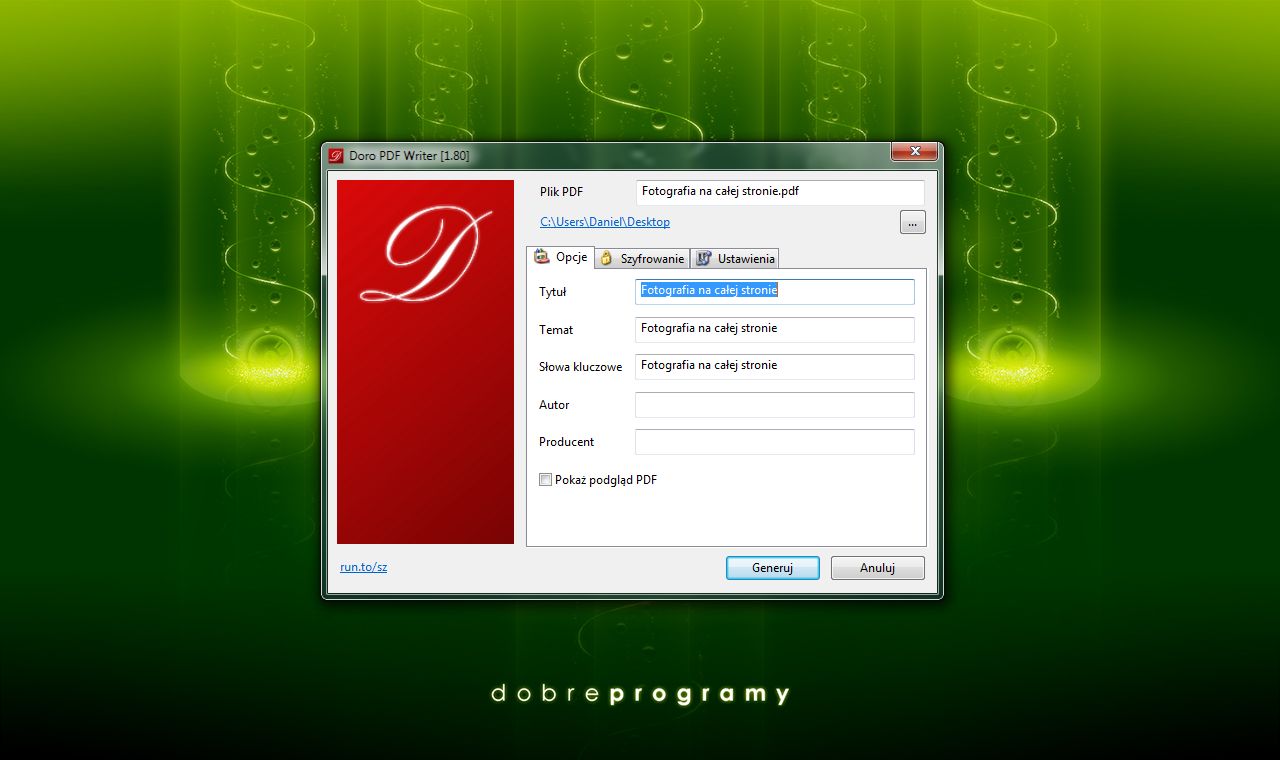Click the Doro PDF Writer [1.80] title text
Image resolution: width=1280 pixels, height=760 pixels.
tap(409, 156)
